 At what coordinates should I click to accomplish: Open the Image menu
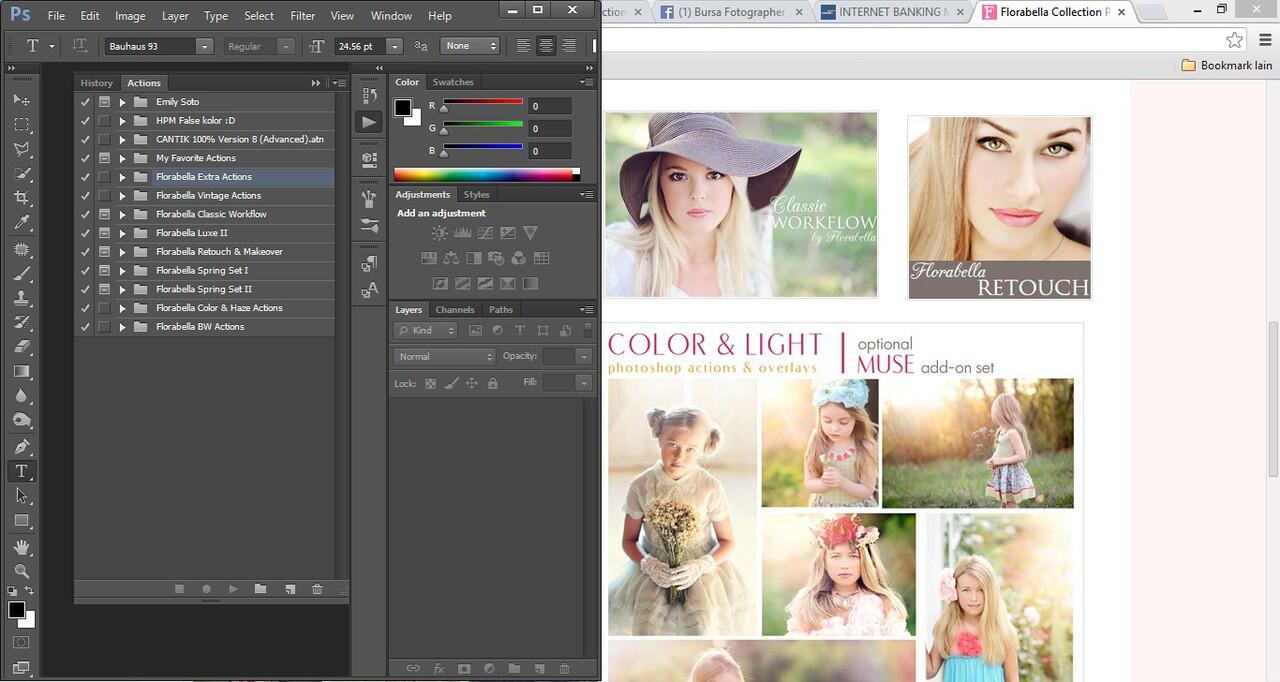pos(130,16)
